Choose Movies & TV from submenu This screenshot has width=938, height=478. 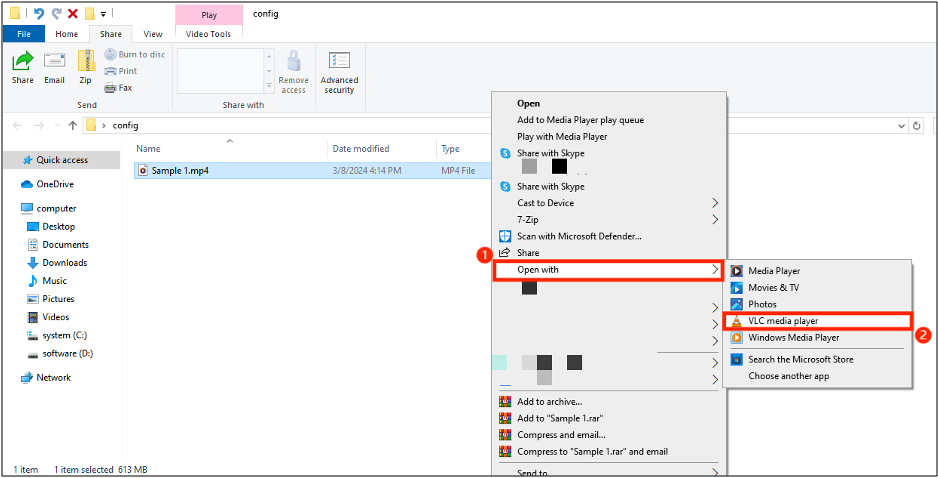pyautogui.click(x=773, y=288)
